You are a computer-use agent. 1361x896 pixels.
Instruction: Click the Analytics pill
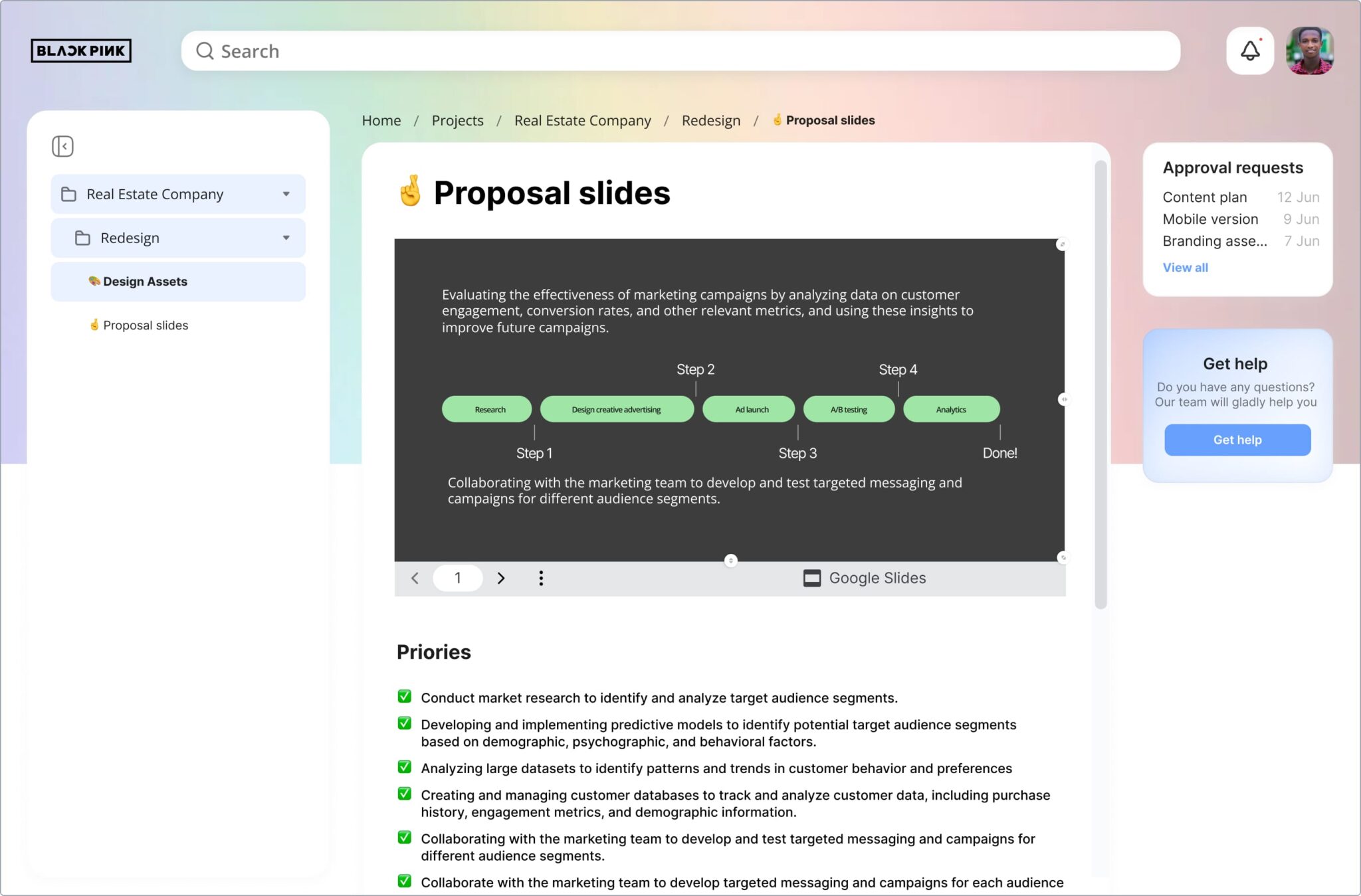[951, 409]
